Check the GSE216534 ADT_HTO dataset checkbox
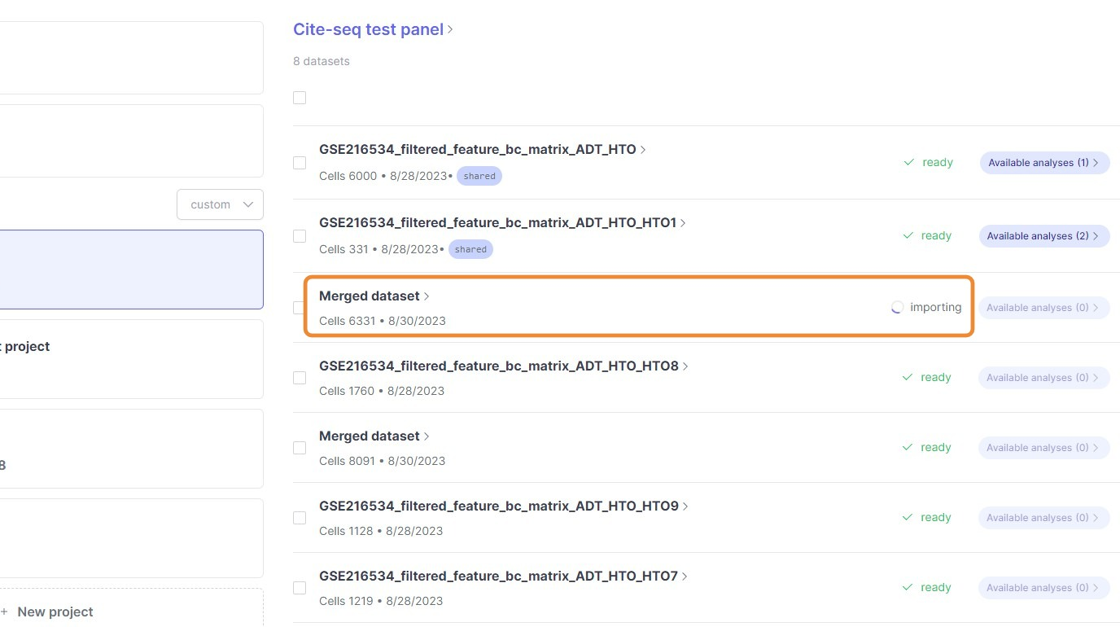Viewport: 1120px width, 627px height. pos(300,163)
